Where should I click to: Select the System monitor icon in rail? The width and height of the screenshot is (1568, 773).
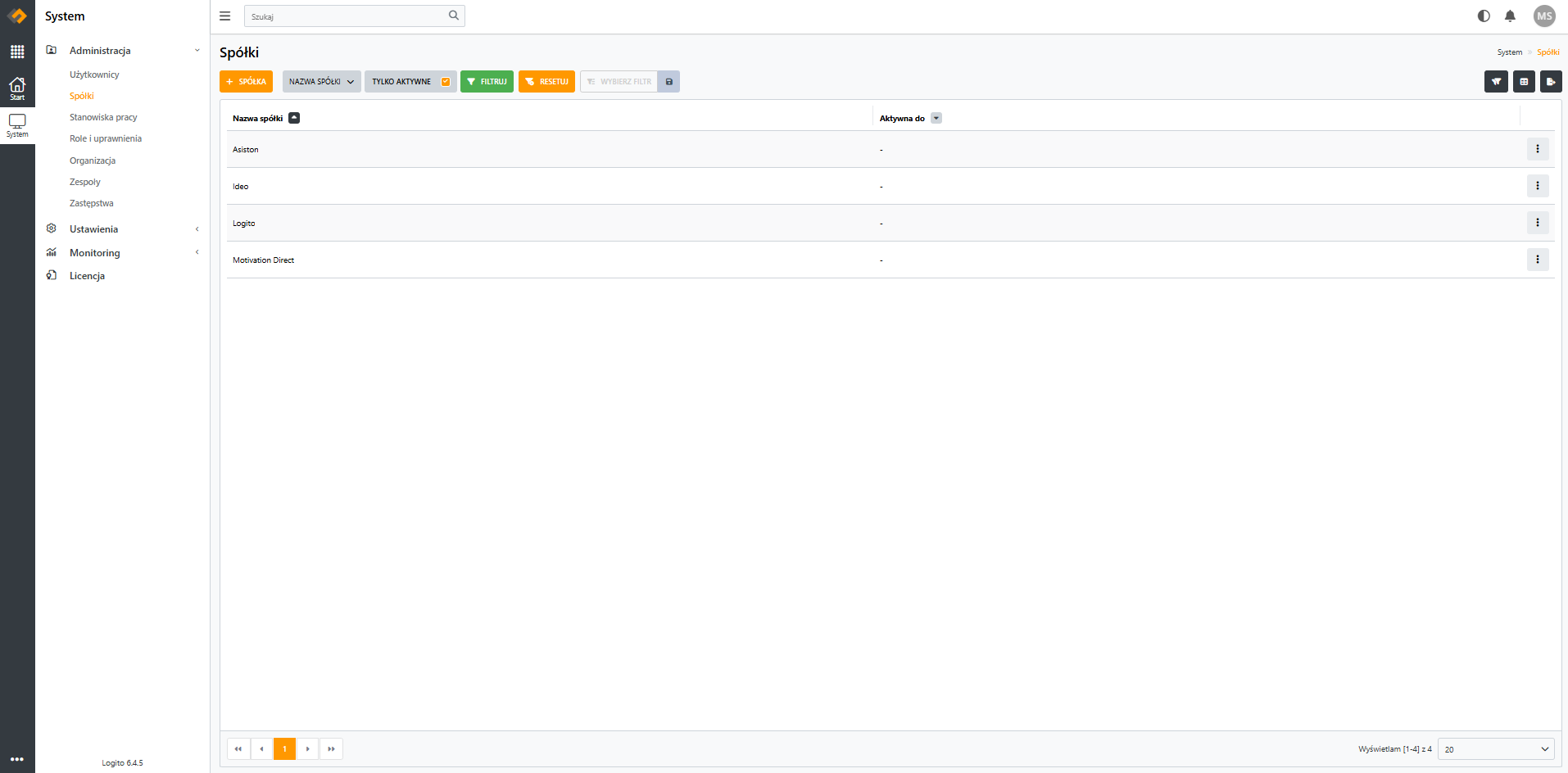[17, 125]
